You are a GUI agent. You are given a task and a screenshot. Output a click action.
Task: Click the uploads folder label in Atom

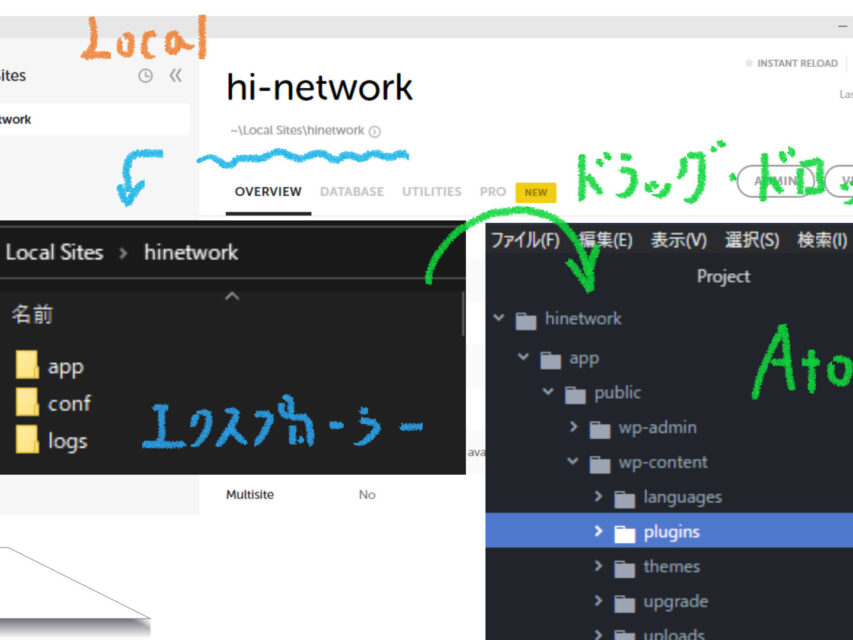(x=674, y=635)
